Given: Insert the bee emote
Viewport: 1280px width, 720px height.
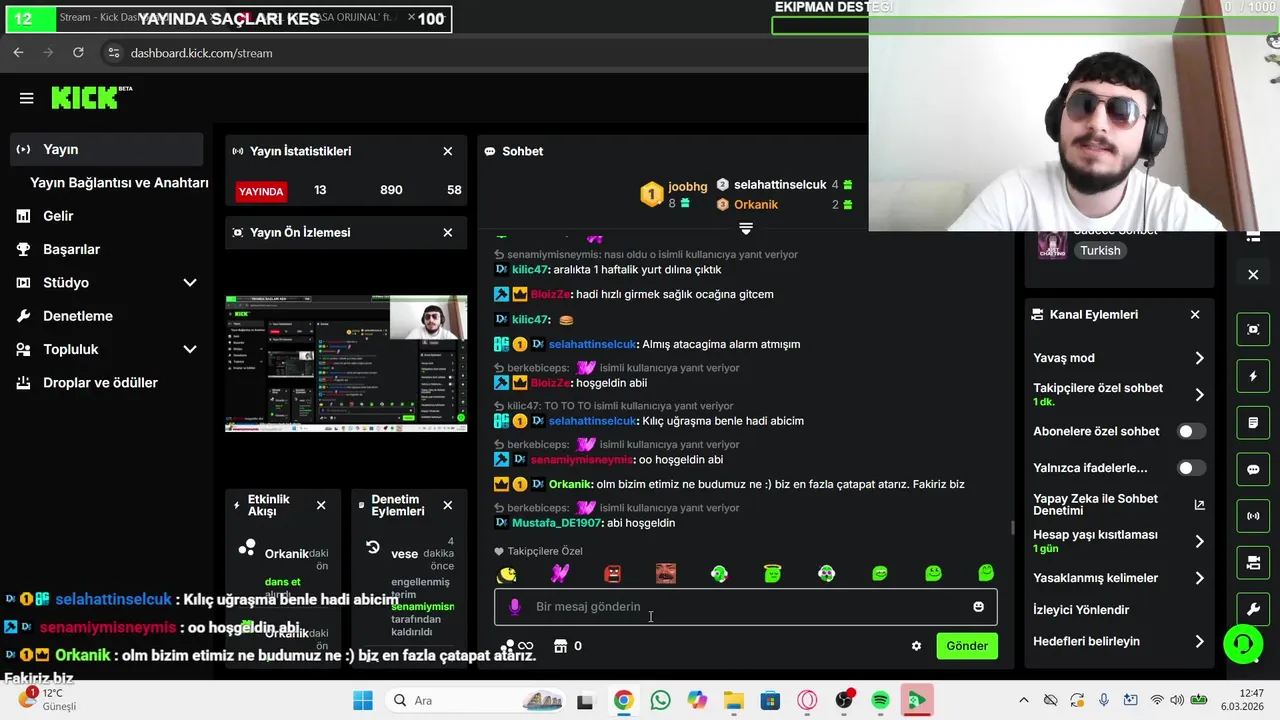Looking at the screenshot, I should 507,573.
